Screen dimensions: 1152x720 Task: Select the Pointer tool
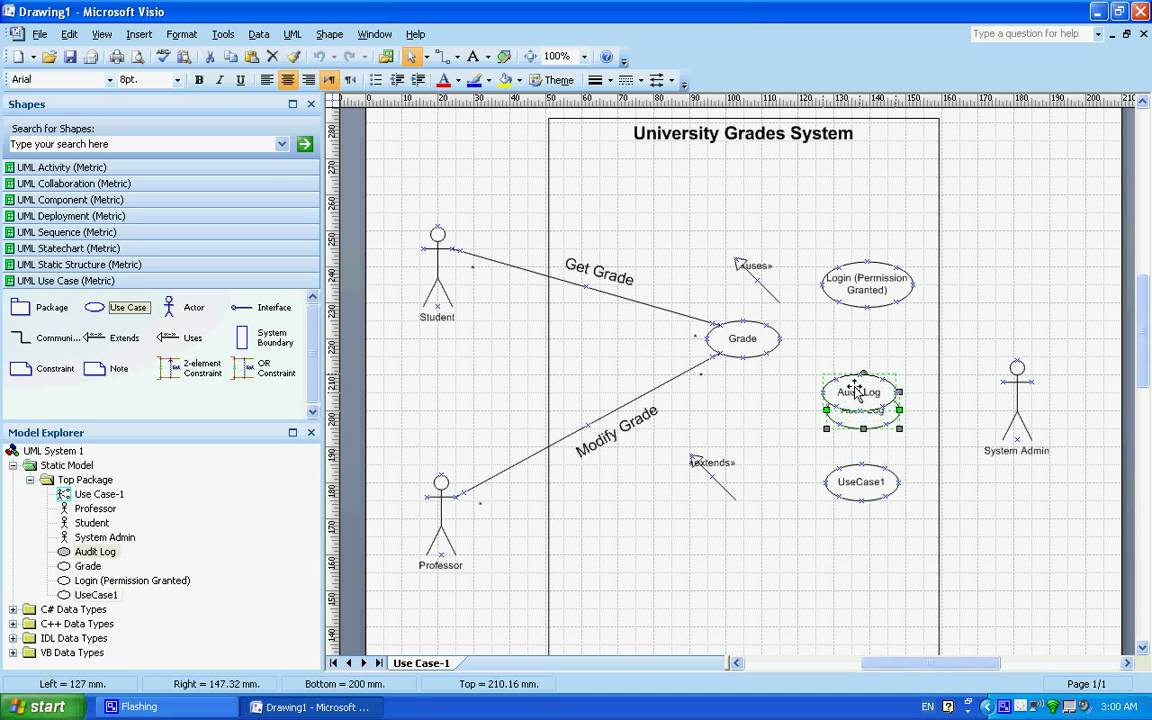(x=411, y=57)
